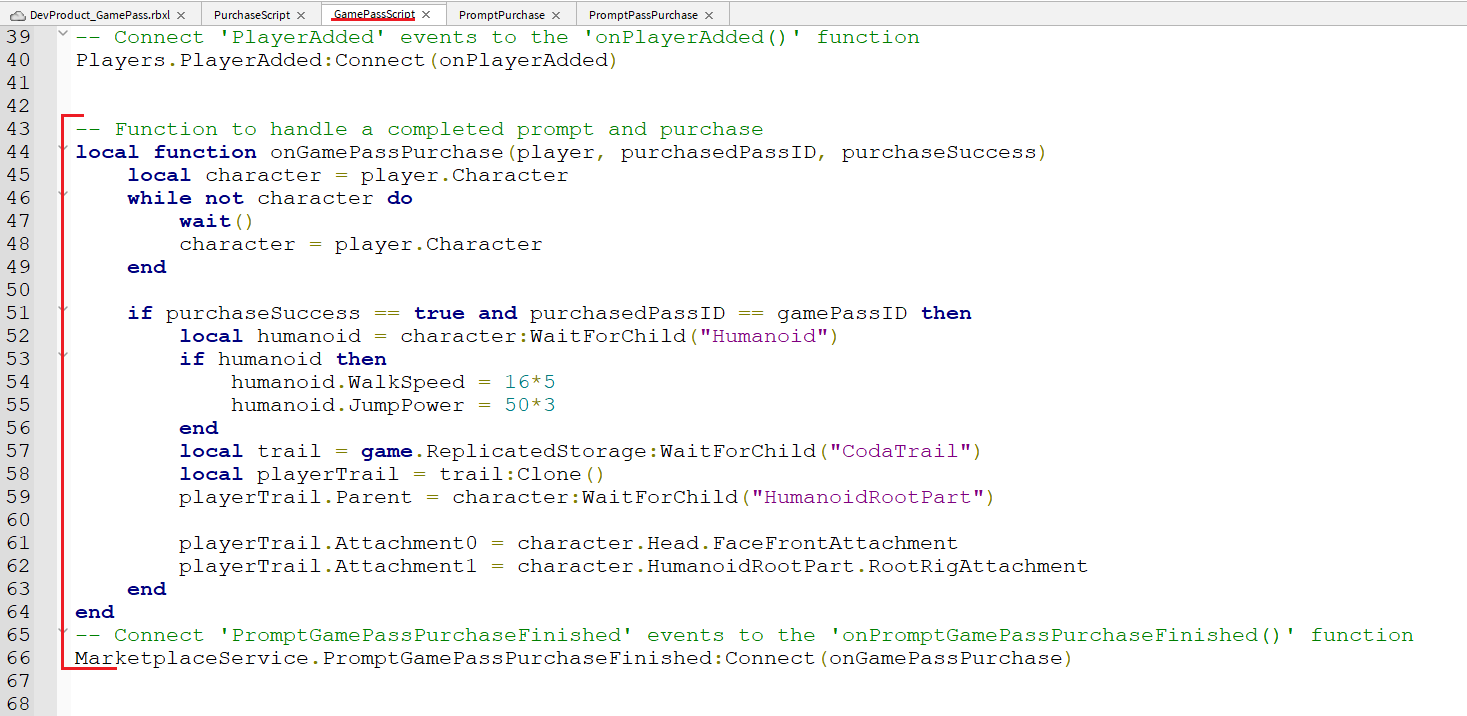Collapse the comment fold arrow at line 65
Viewport: 1467px width, 716px height.
[x=63, y=631]
